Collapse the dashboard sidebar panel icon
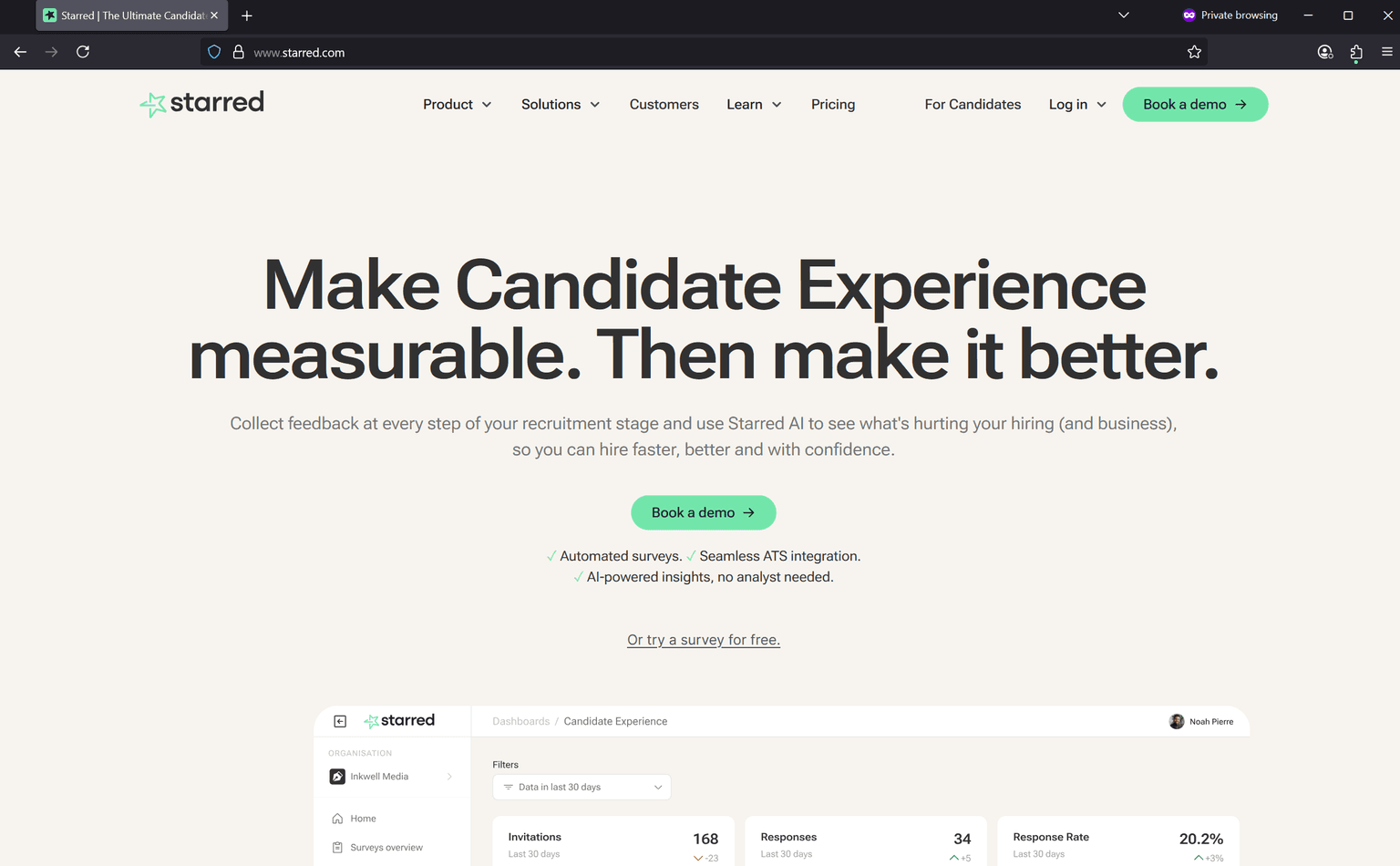This screenshot has height=866, width=1400. (x=340, y=721)
